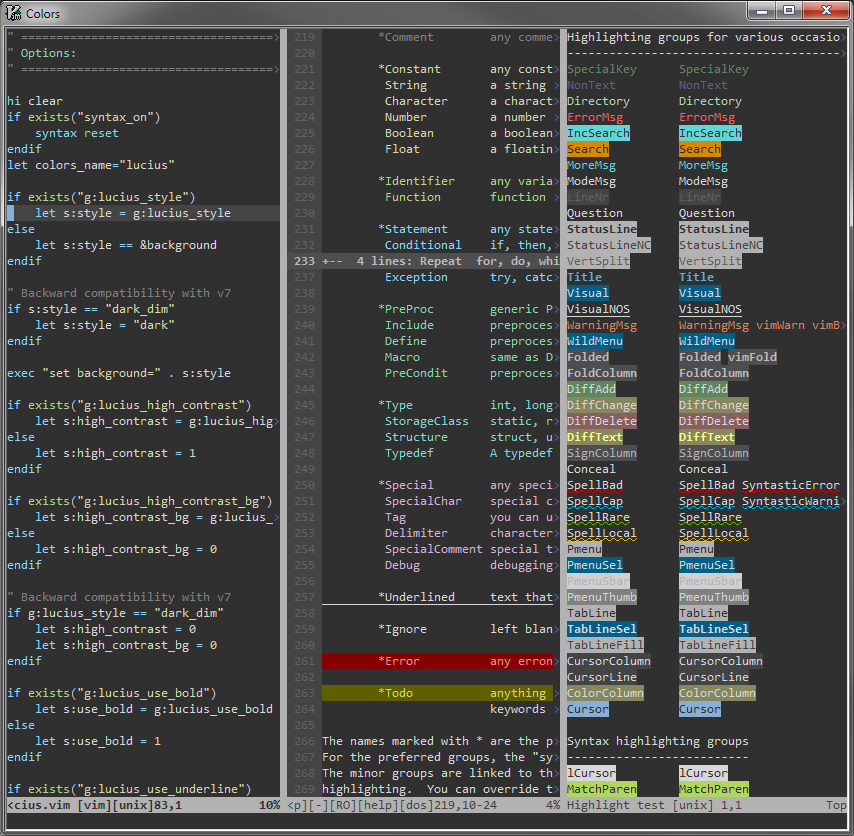Follow the *Underlined help tag
This screenshot has height=836, width=854.
click(416, 597)
